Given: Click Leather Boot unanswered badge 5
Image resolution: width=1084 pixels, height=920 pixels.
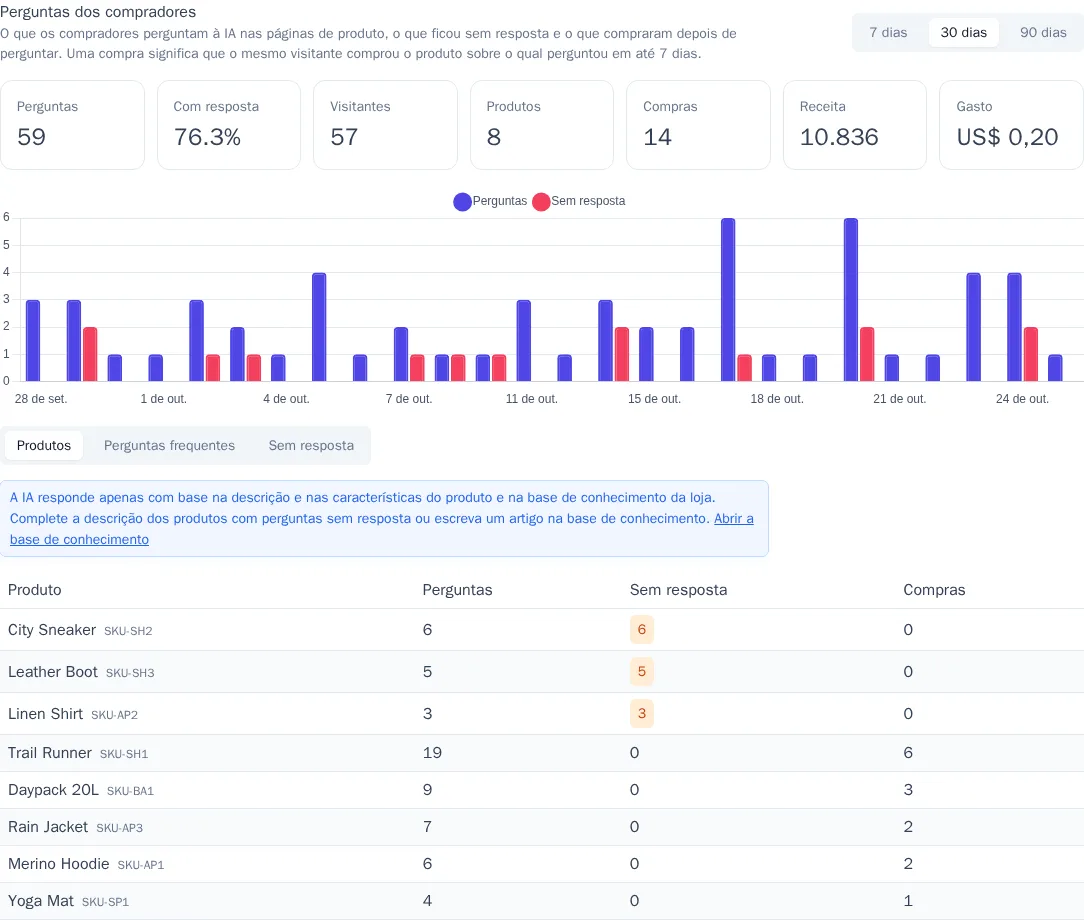Looking at the screenshot, I should coord(642,671).
